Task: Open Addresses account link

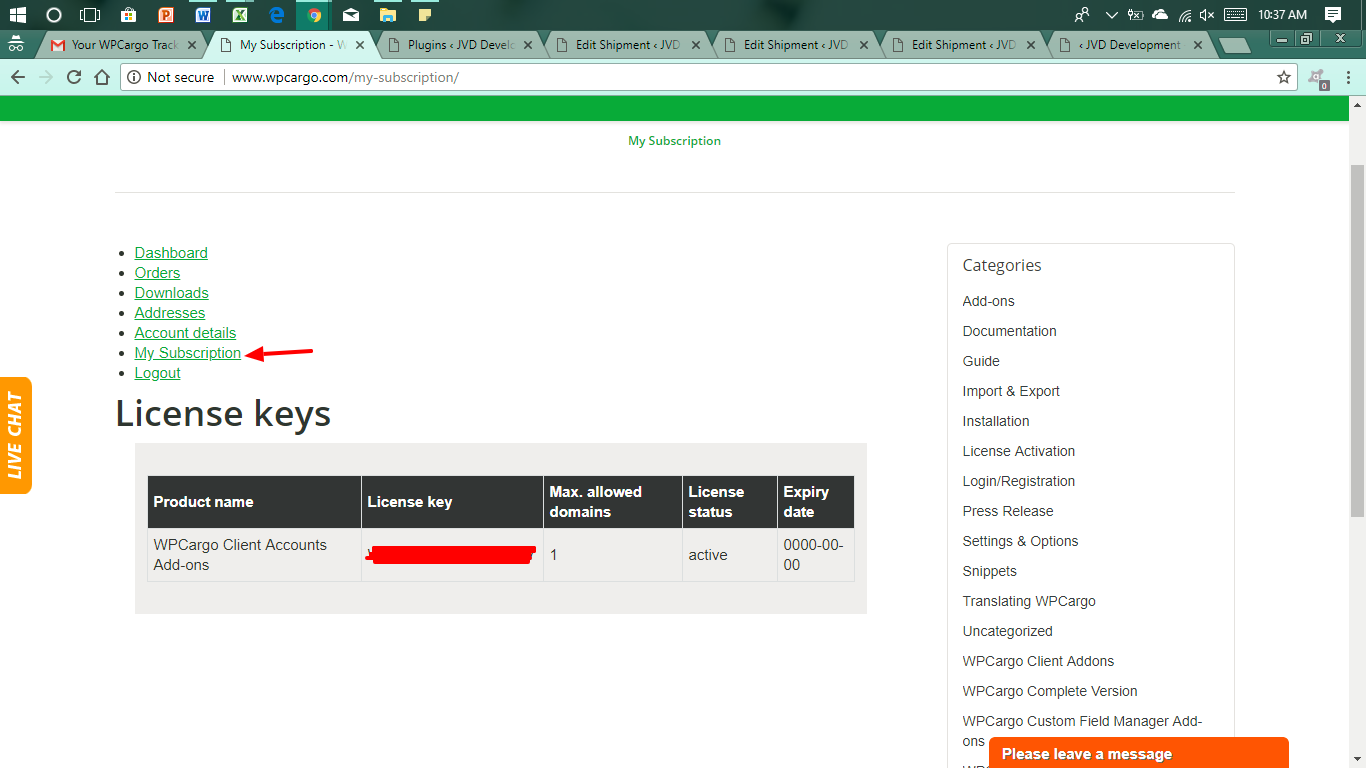Action: (x=170, y=313)
